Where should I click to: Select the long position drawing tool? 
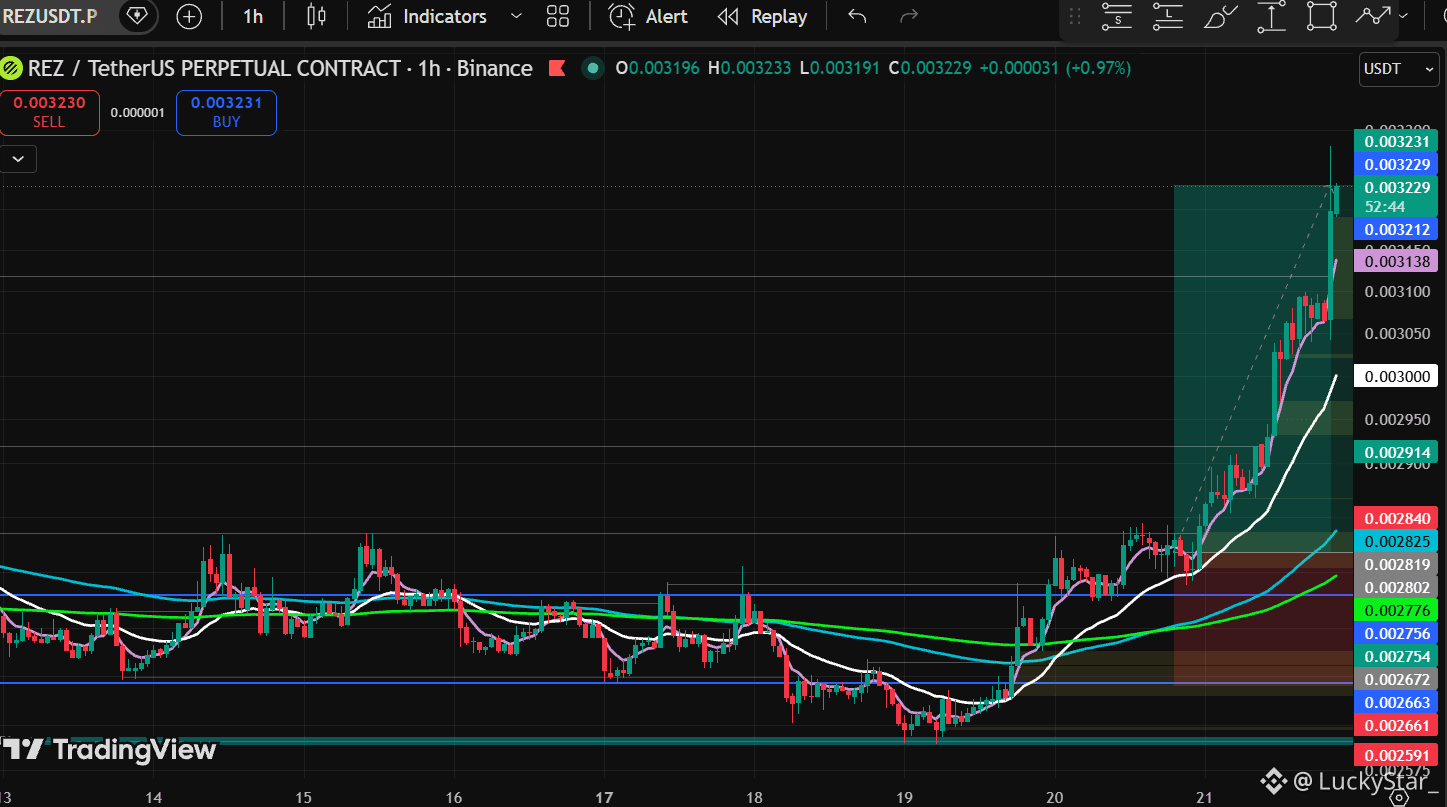click(x=1167, y=16)
